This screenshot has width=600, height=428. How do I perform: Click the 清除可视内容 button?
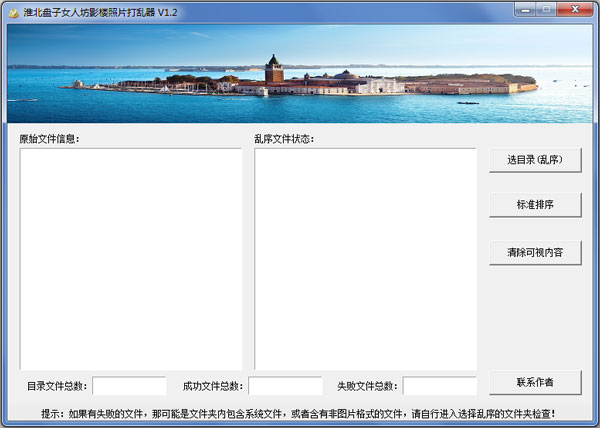point(535,252)
